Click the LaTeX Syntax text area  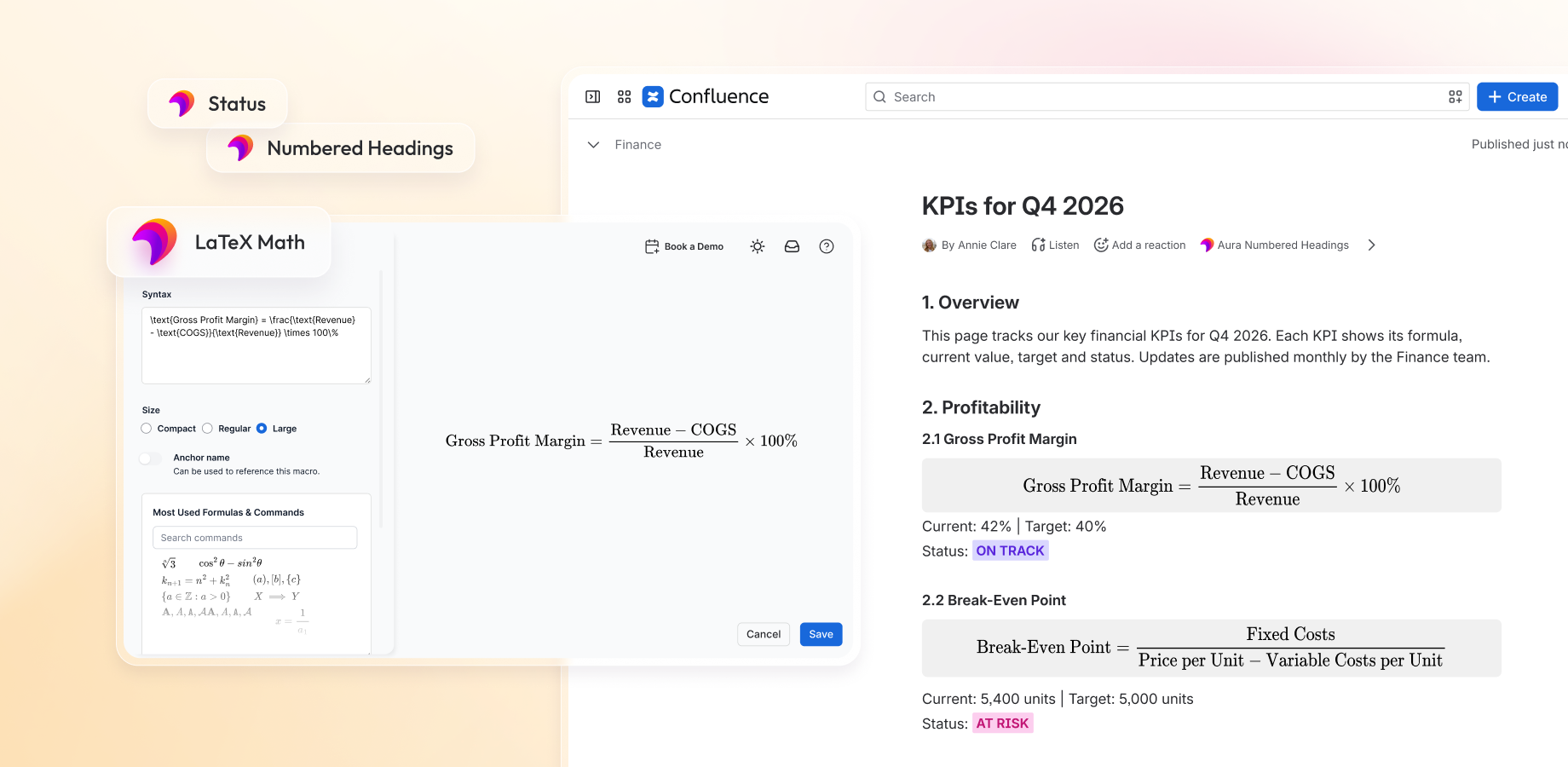pos(257,345)
